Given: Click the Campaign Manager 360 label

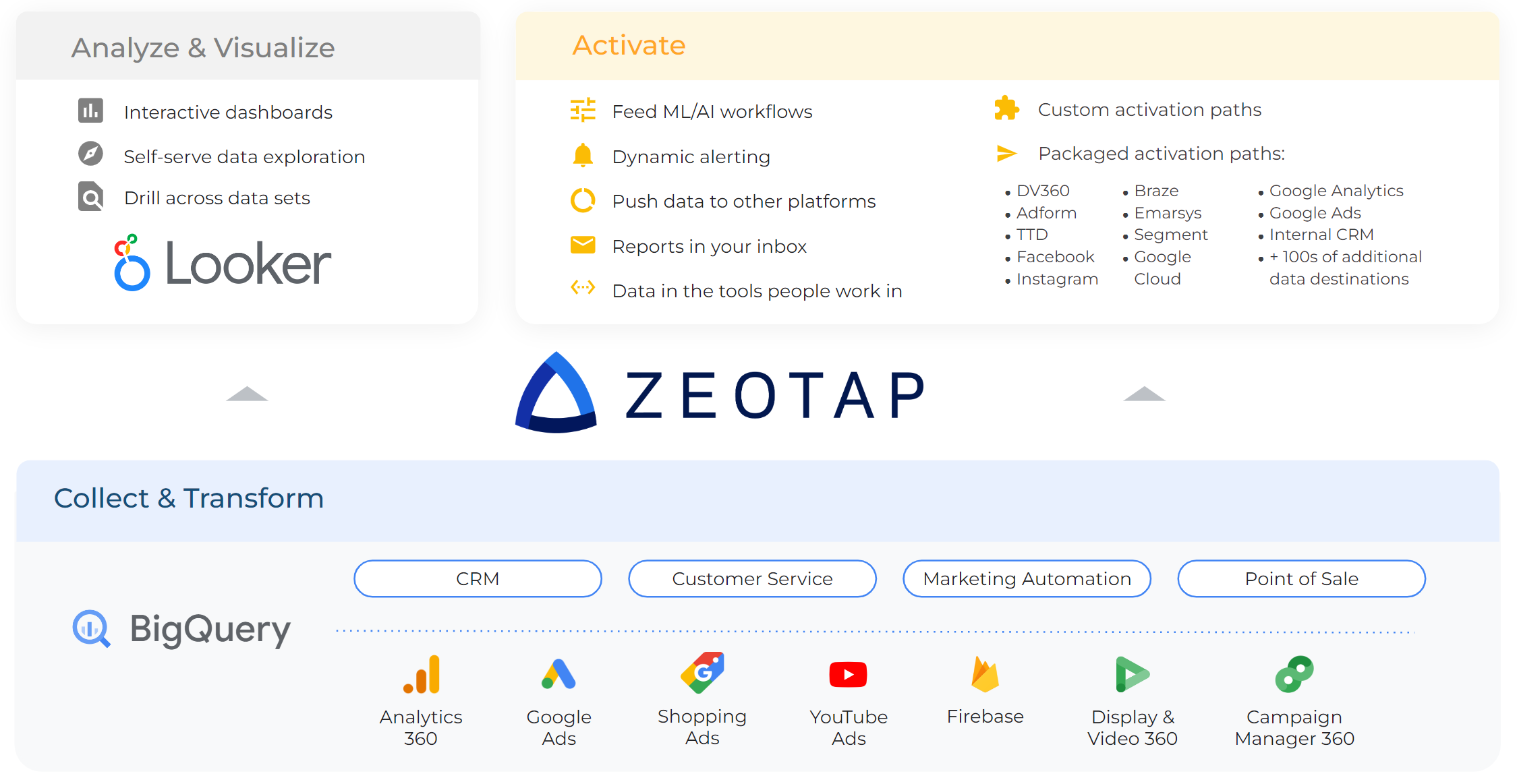Looking at the screenshot, I should 1294,727.
